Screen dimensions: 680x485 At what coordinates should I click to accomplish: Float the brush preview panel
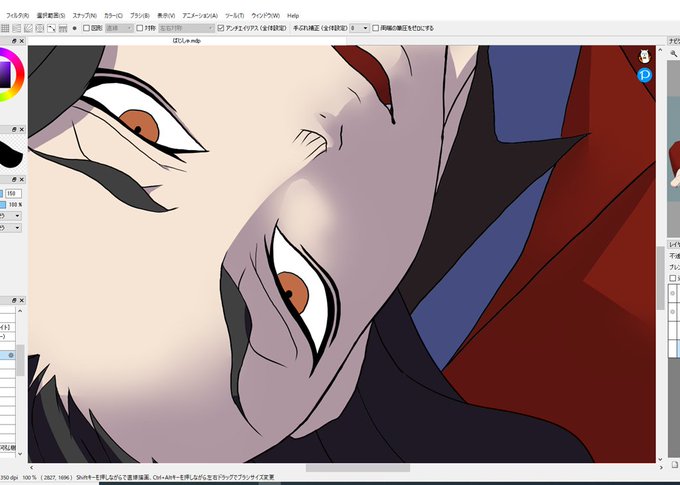pyautogui.click(x=14, y=130)
